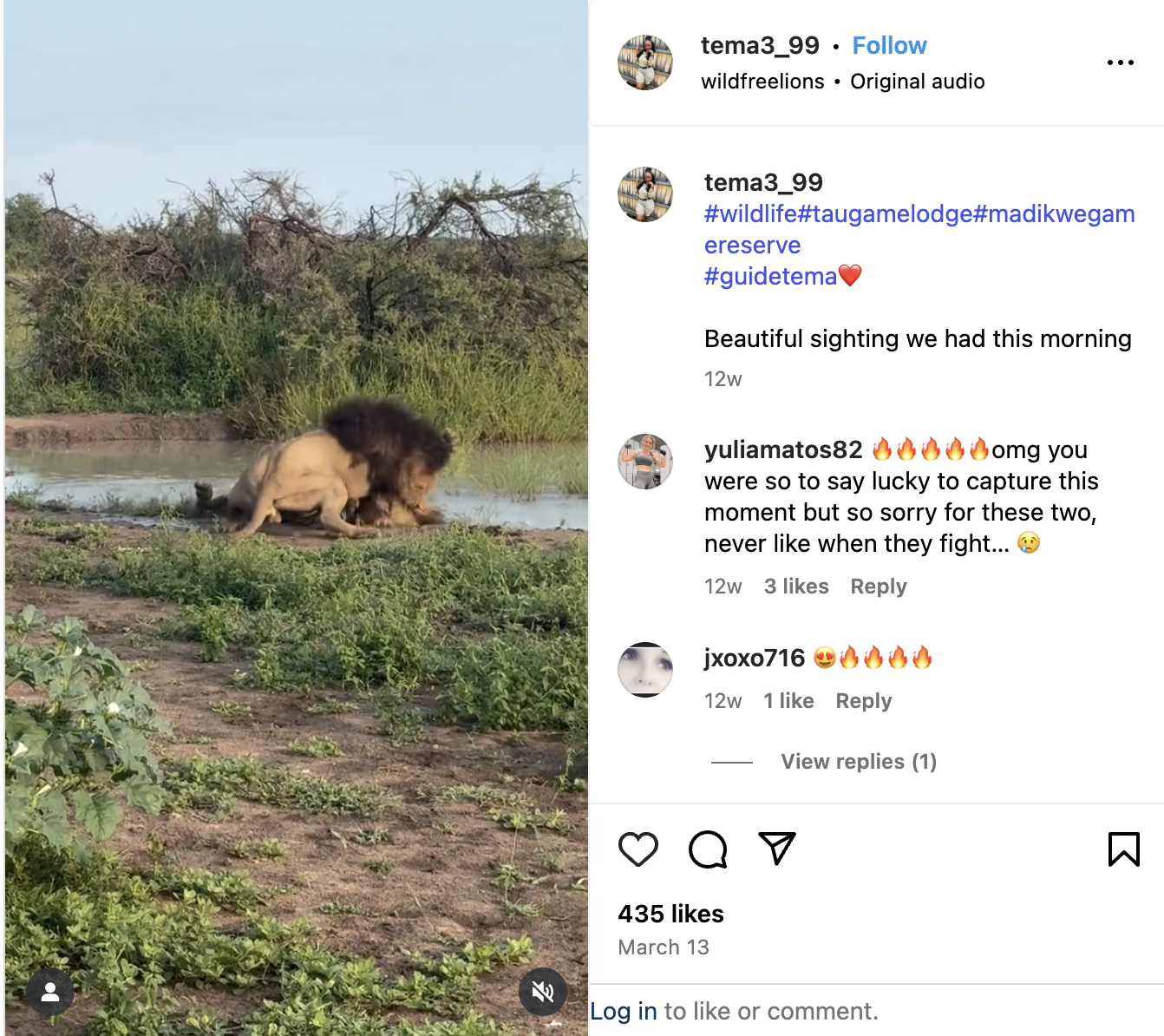The image size is (1164, 1036).
Task: Follow tema3_99
Action: pos(889,45)
